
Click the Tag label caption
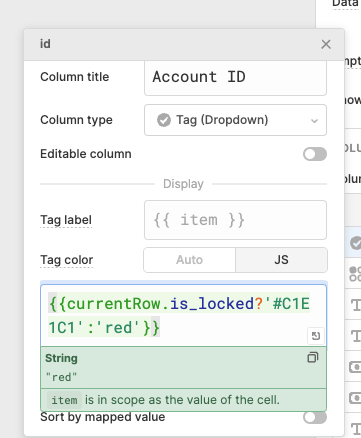66,220
